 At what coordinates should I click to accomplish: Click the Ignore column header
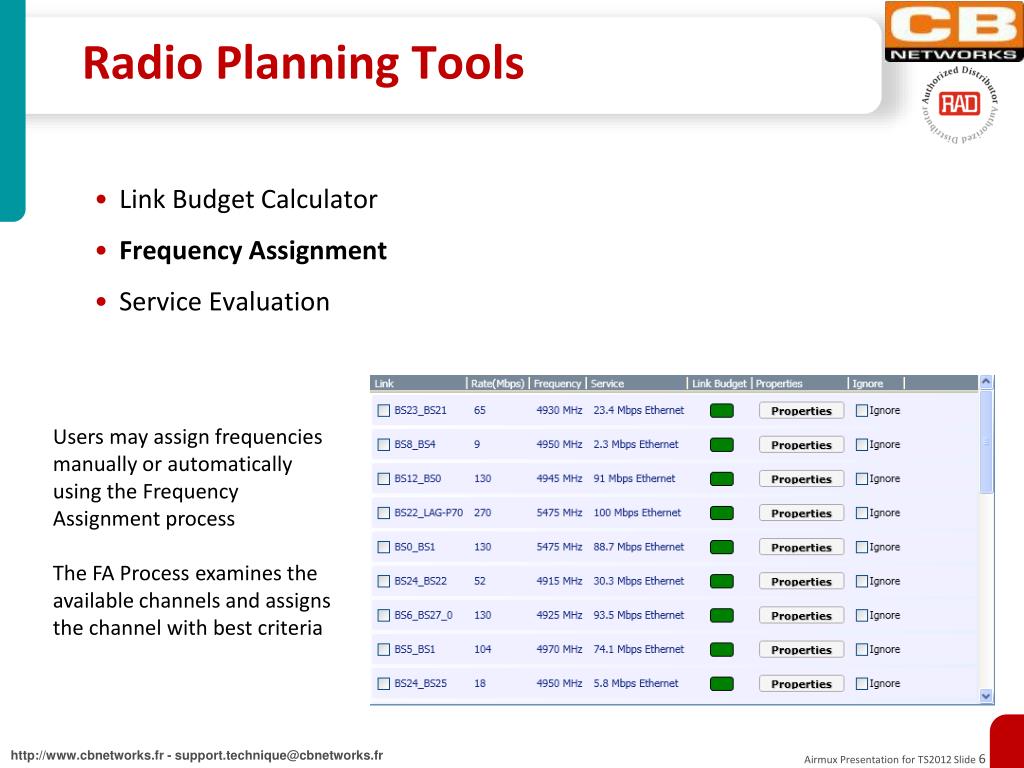[877, 383]
